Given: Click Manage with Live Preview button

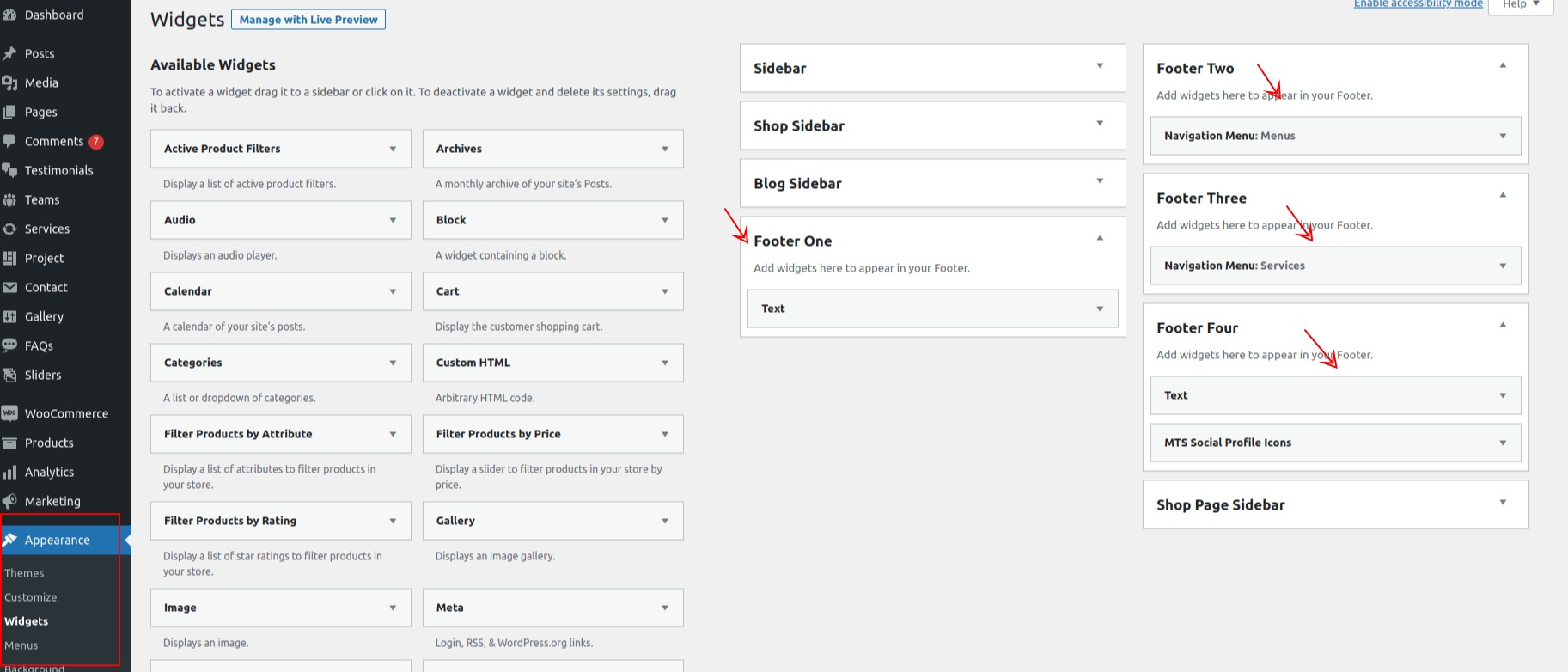Looking at the screenshot, I should pyautogui.click(x=308, y=20).
